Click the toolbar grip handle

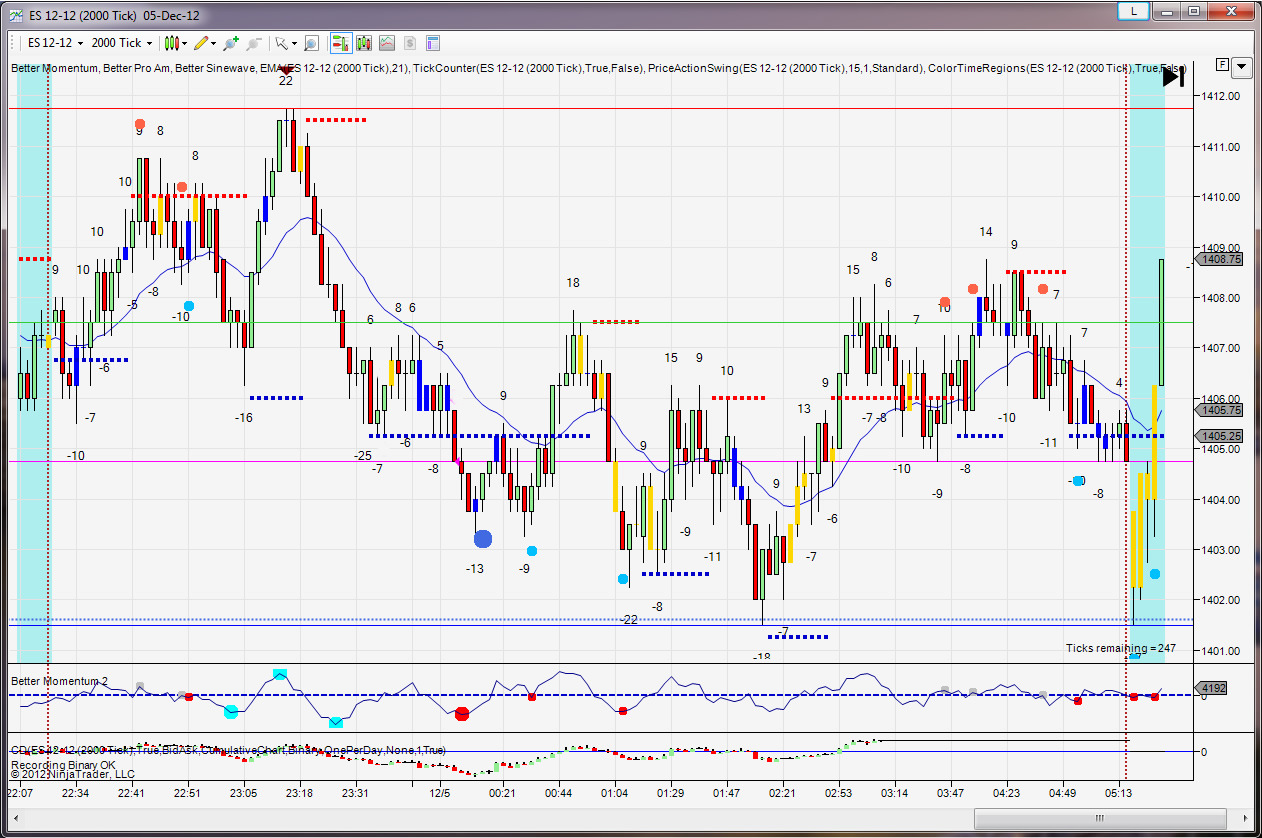14,43
